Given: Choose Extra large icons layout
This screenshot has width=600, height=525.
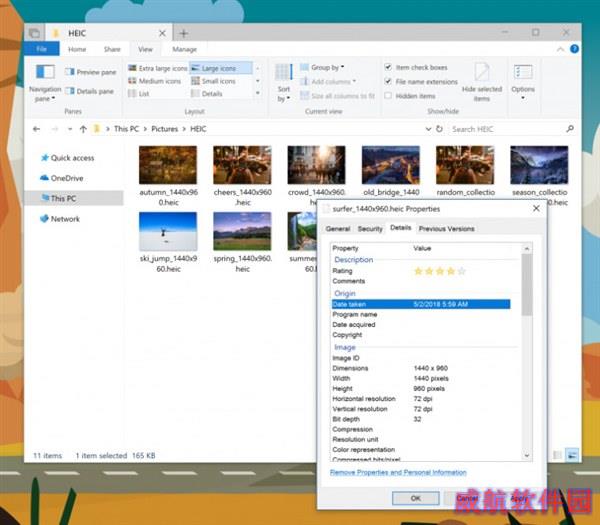Looking at the screenshot, I should click(157, 68).
